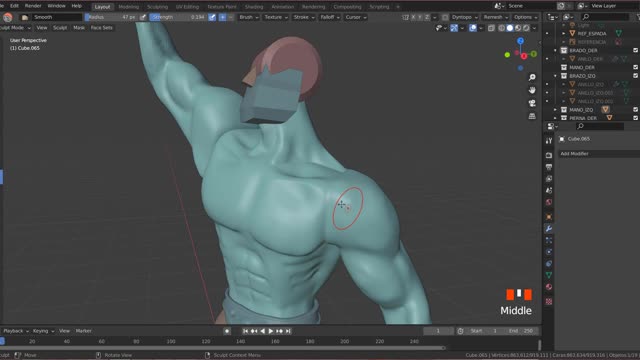The width and height of the screenshot is (640, 360).
Task: Toggle the viewport gizmo display
Action: tap(454, 28)
